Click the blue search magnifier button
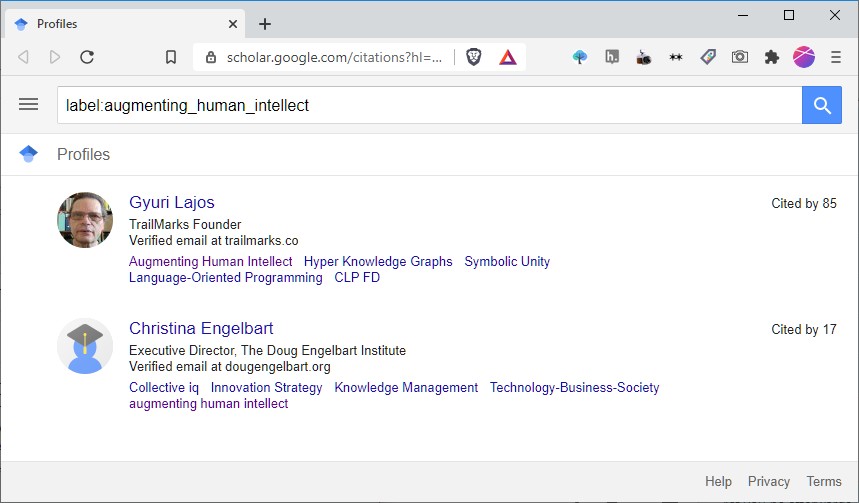The height and width of the screenshot is (503, 859). (822, 105)
